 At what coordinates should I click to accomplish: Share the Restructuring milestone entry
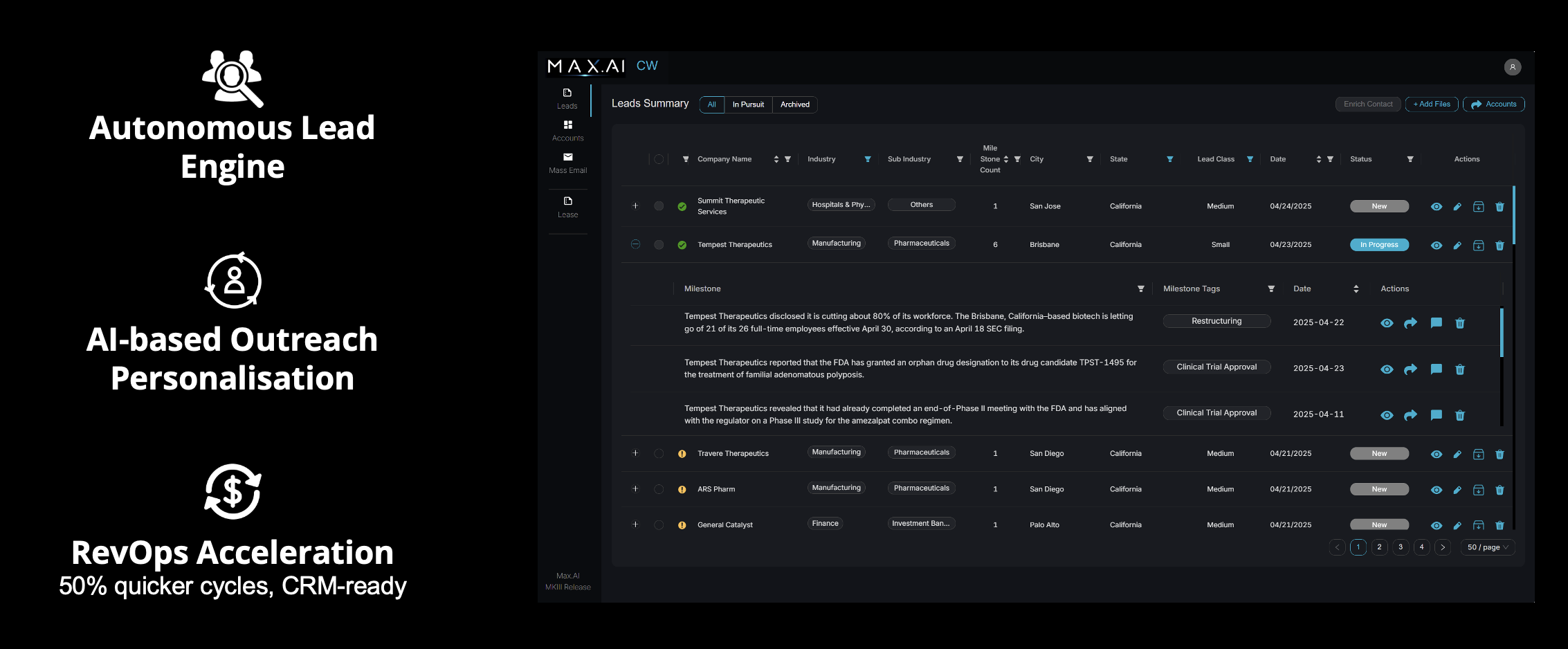click(x=1410, y=323)
